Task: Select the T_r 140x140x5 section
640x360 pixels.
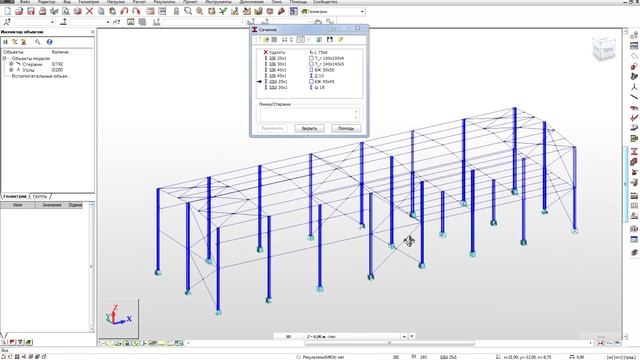Action: [327, 64]
